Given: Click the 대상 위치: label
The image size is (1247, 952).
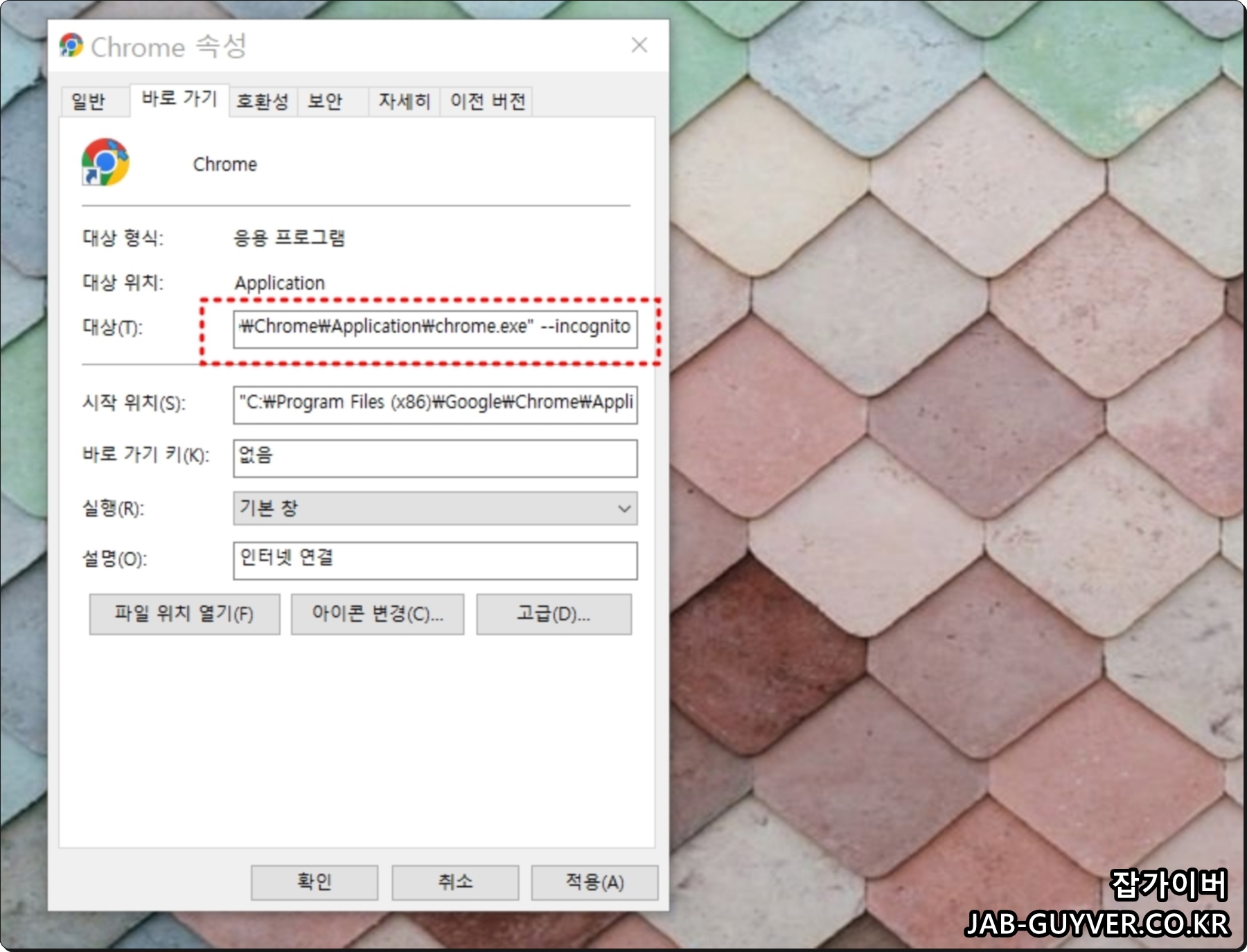Looking at the screenshot, I should pyautogui.click(x=123, y=282).
